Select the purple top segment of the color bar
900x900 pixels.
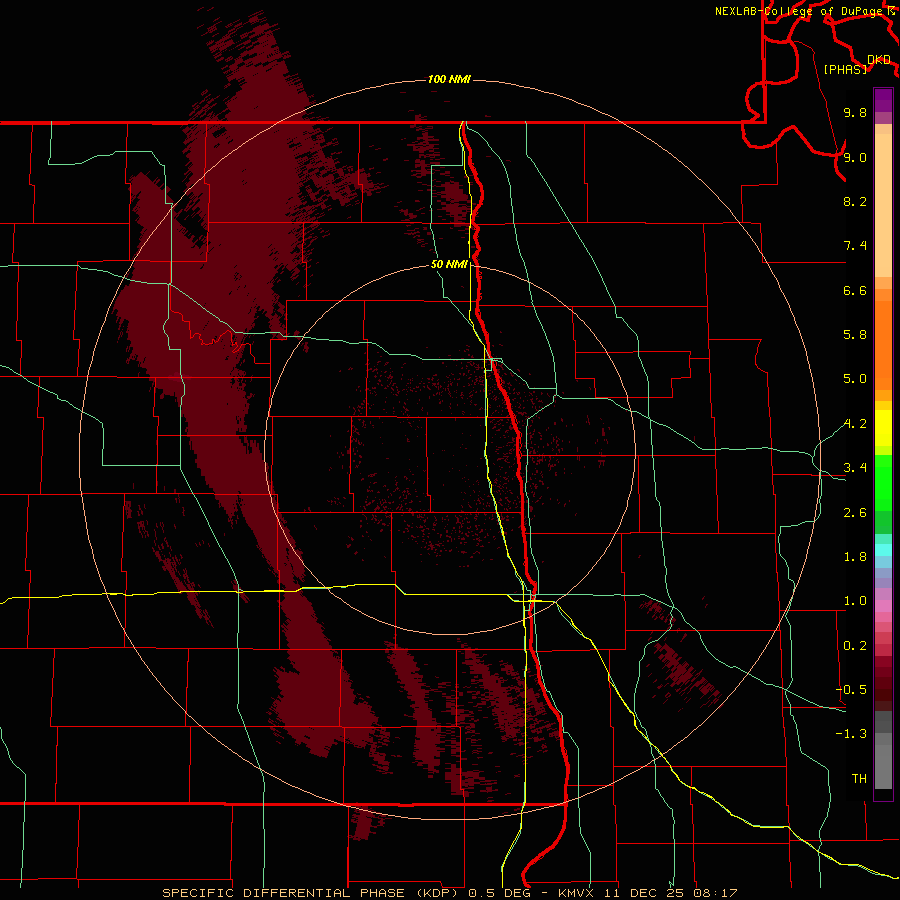coord(883,100)
